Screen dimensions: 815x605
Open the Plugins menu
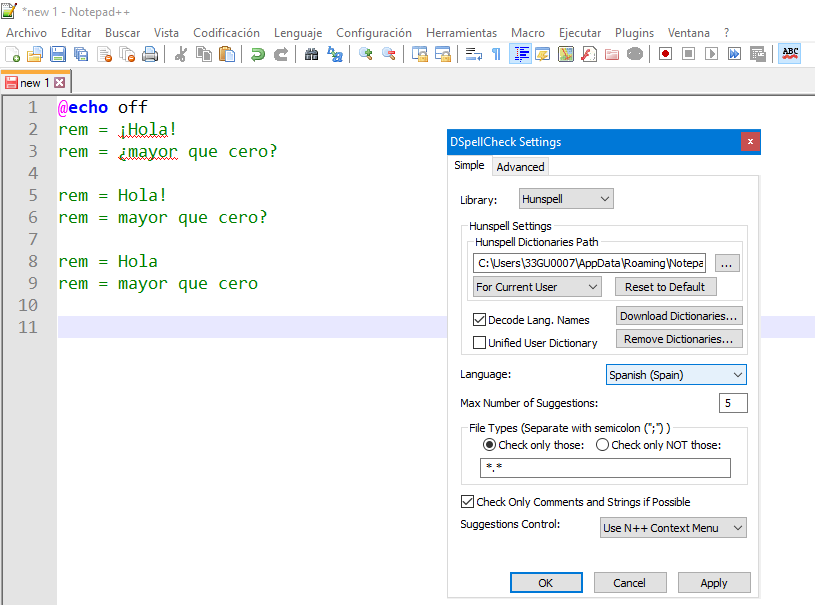click(634, 33)
